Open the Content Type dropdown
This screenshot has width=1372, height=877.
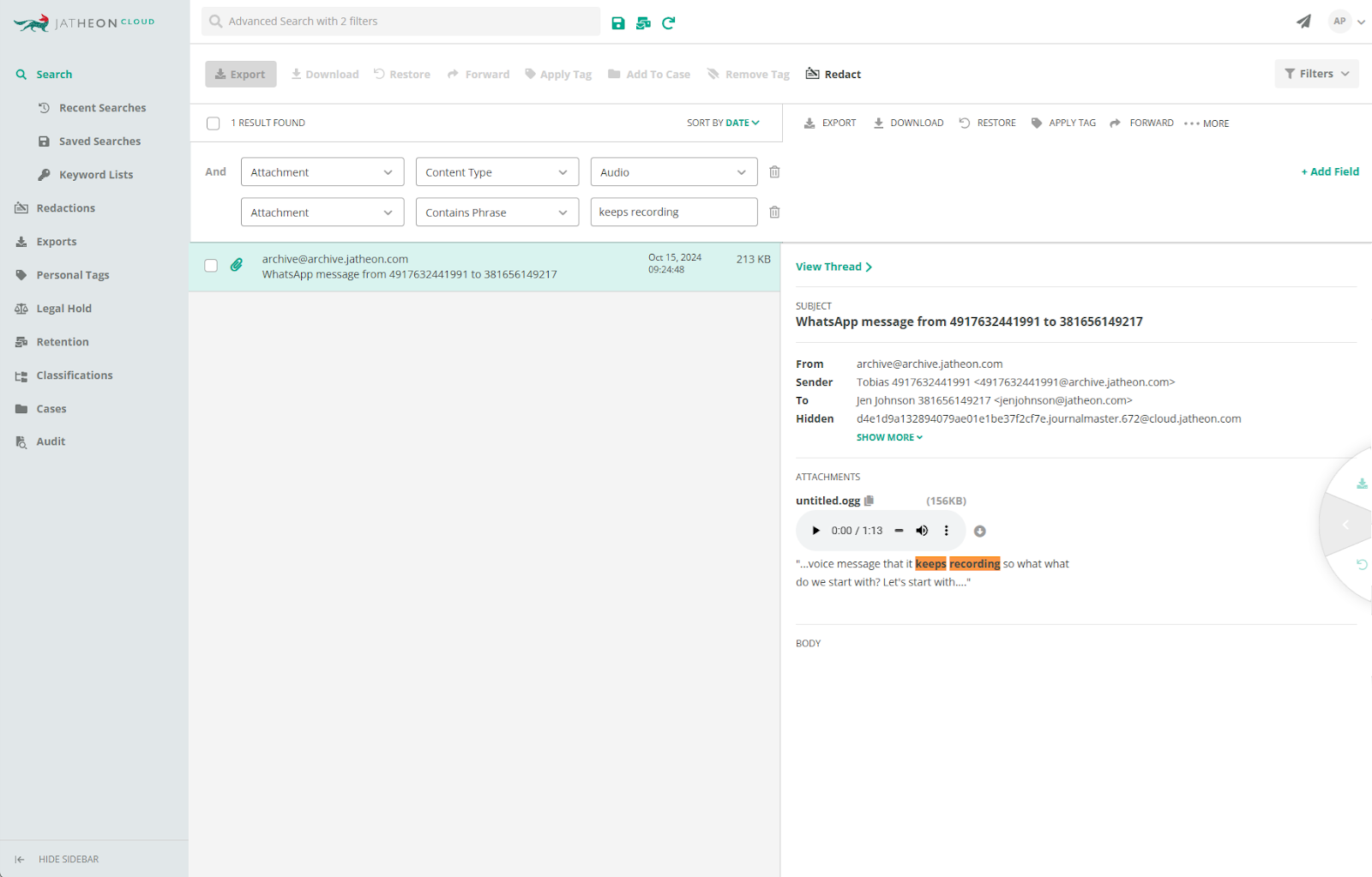pos(497,172)
